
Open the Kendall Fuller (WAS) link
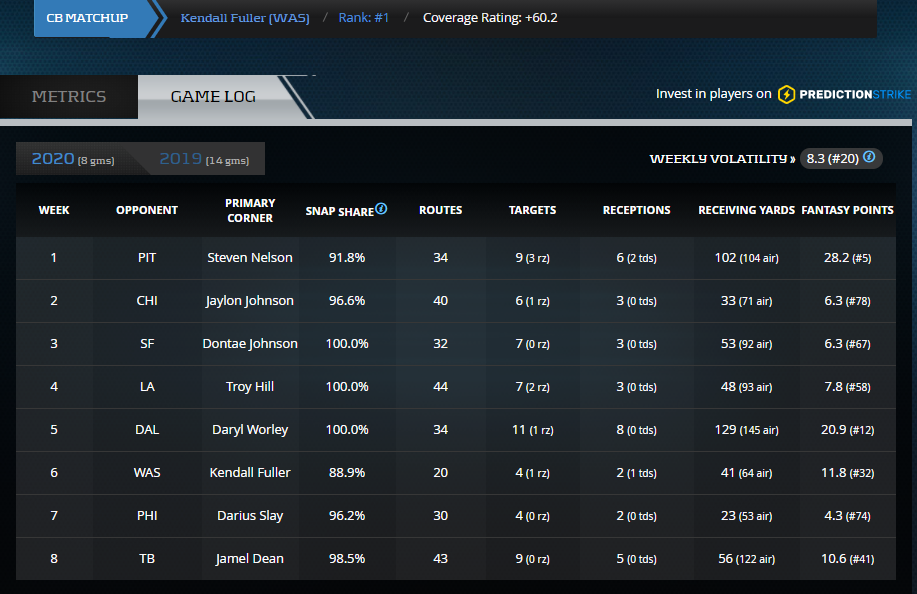(245, 18)
